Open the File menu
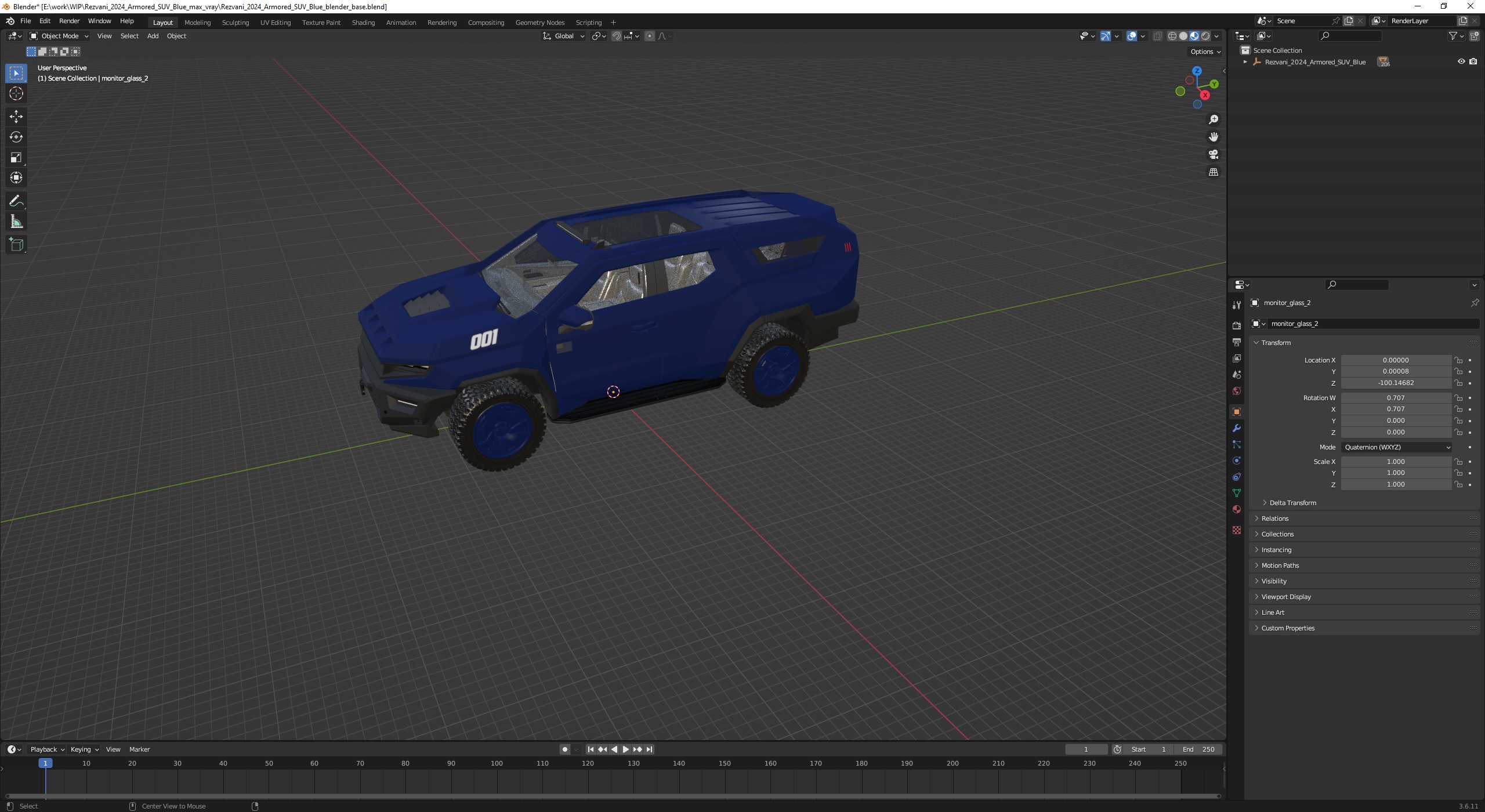This screenshot has height=812, width=1485. click(26, 21)
